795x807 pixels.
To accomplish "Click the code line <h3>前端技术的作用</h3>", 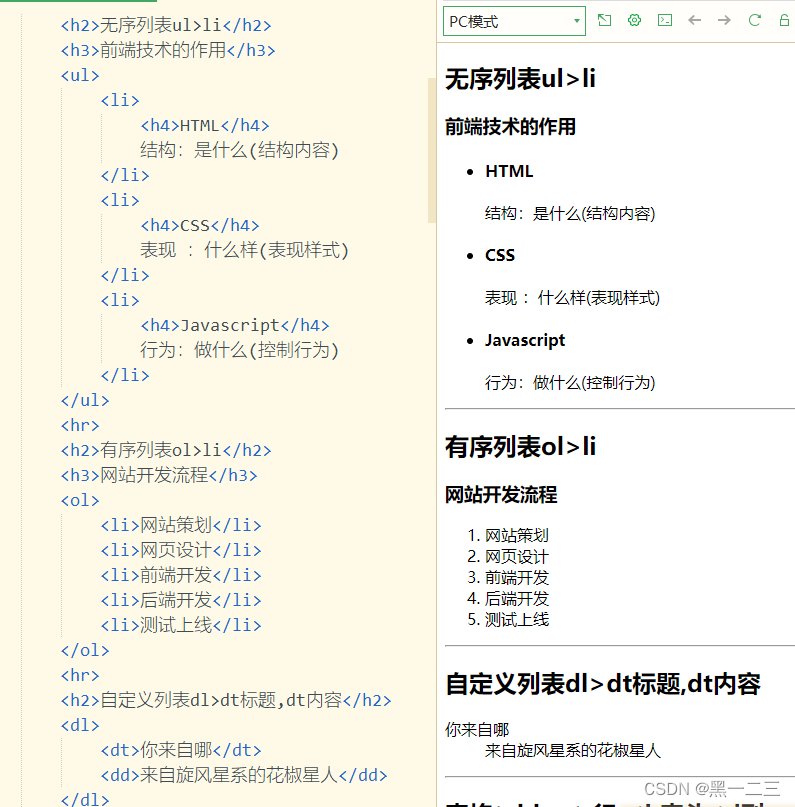I will click(168, 50).
